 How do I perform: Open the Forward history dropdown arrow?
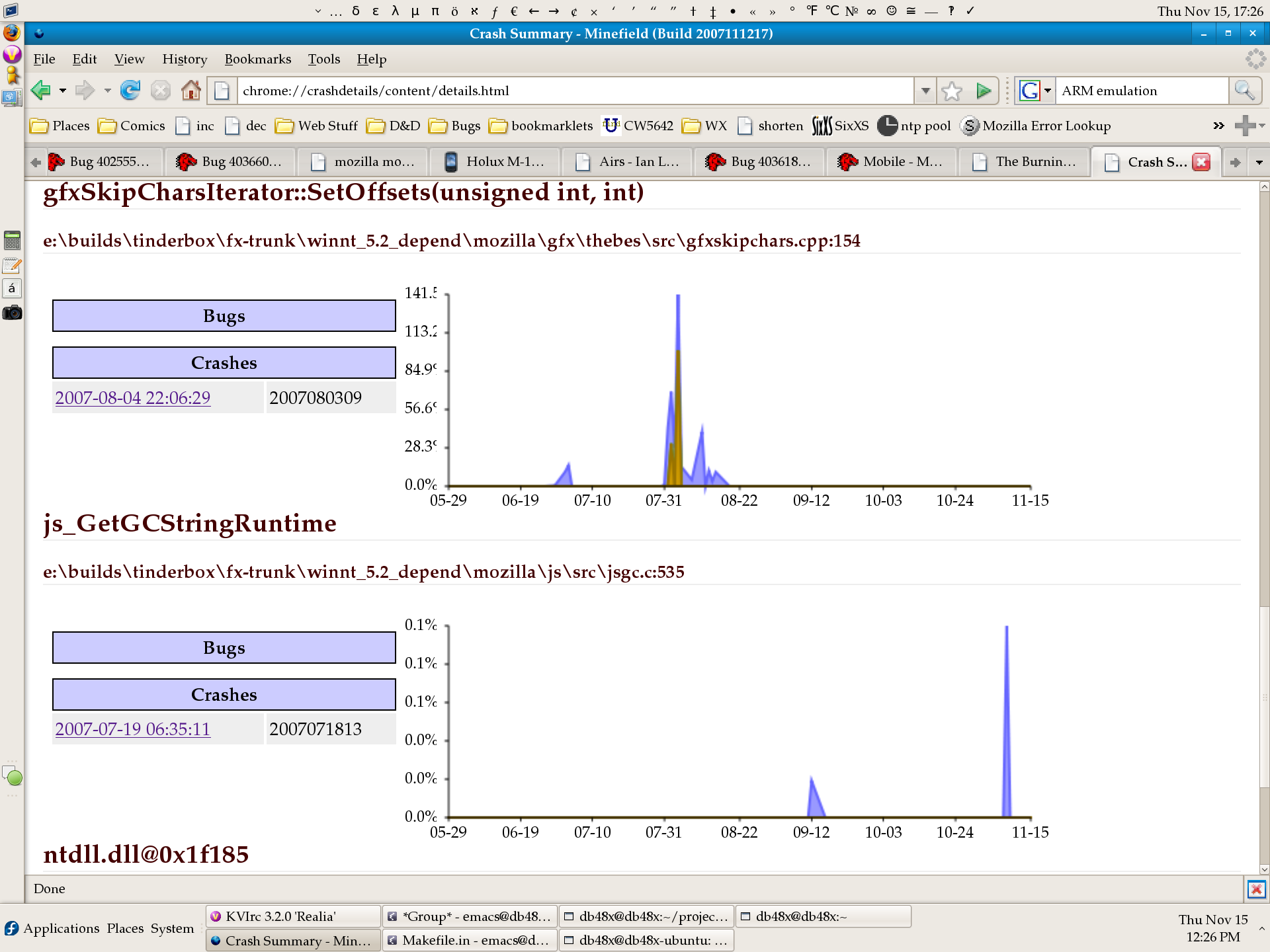(107, 91)
